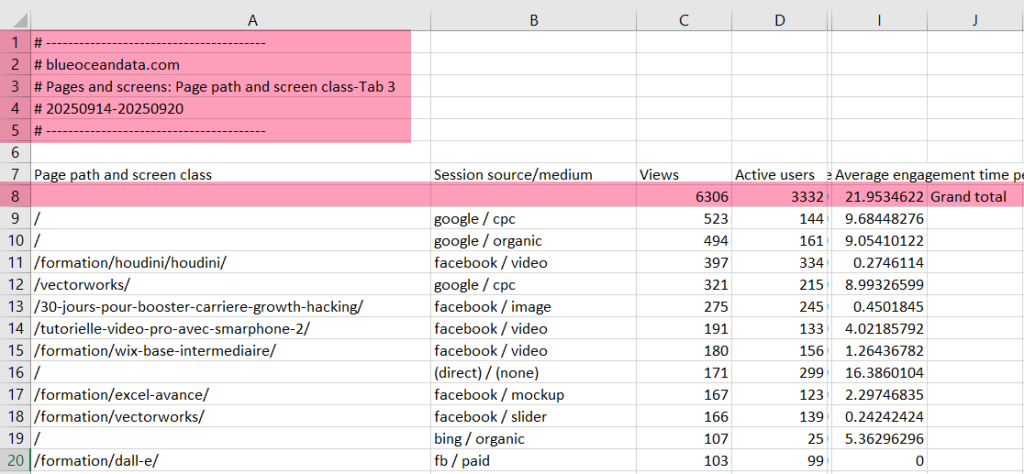The image size is (1024, 474).
Task: Select column B header
Action: click(534, 20)
